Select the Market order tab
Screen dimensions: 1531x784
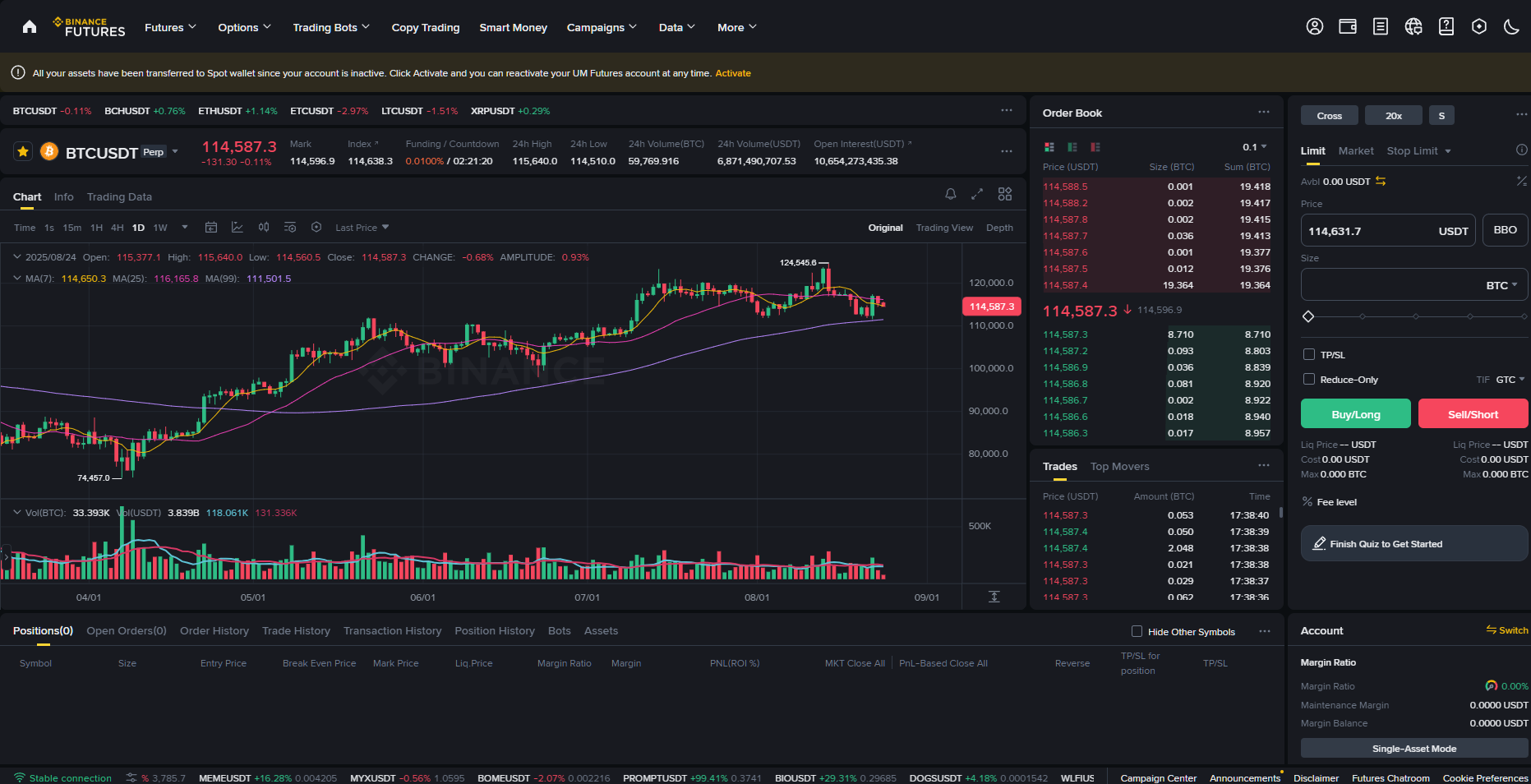click(x=1356, y=151)
